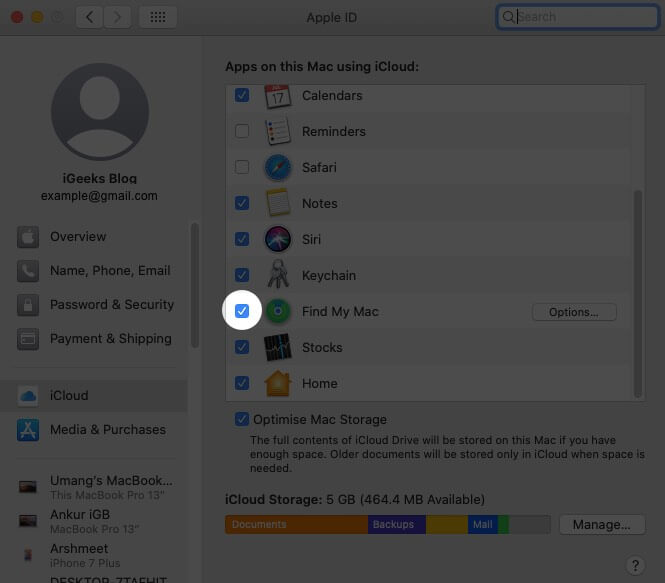Go back with the left arrow button
The height and width of the screenshot is (583, 665).
click(x=89, y=17)
